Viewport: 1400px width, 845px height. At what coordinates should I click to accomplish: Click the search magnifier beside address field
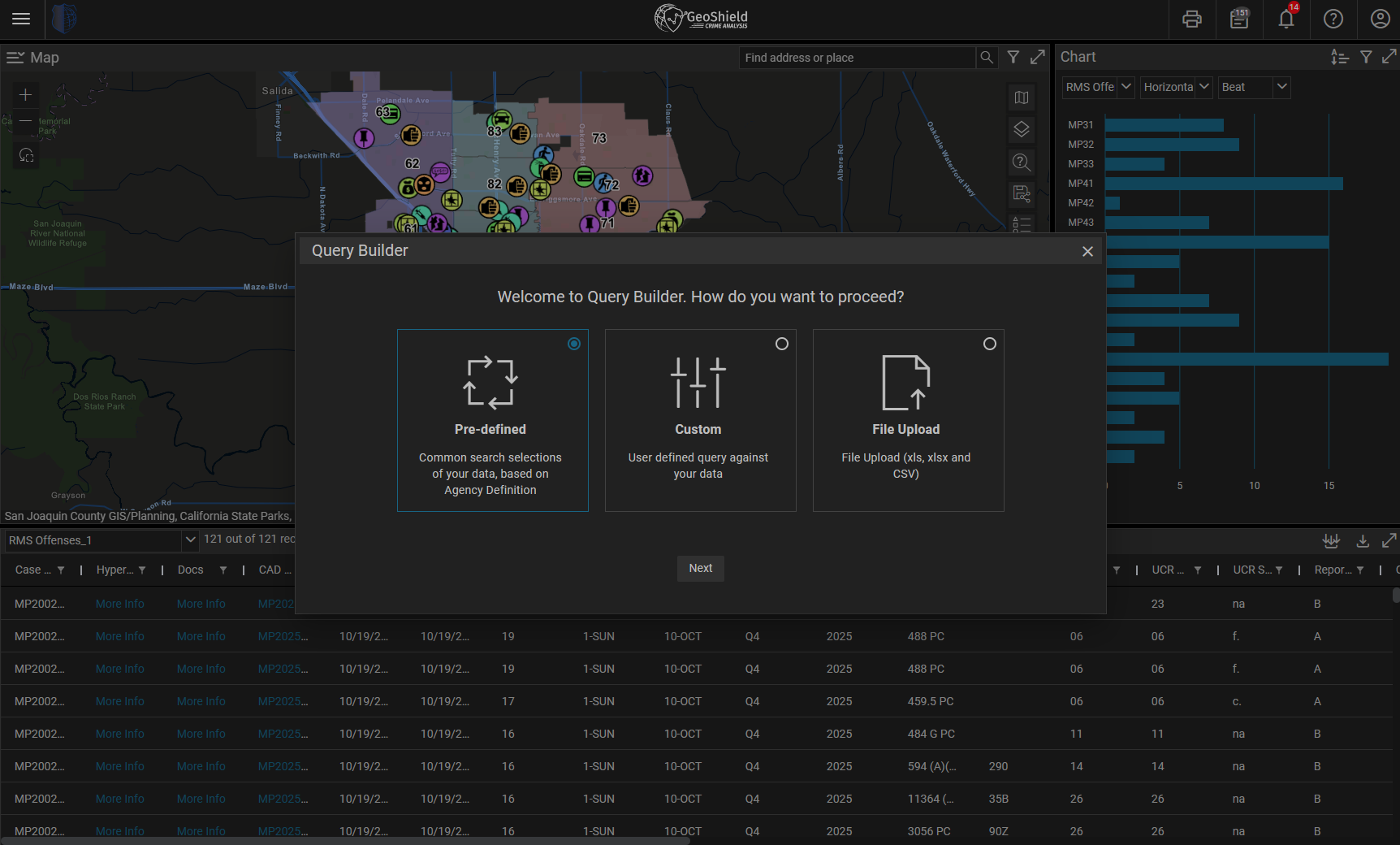[987, 58]
